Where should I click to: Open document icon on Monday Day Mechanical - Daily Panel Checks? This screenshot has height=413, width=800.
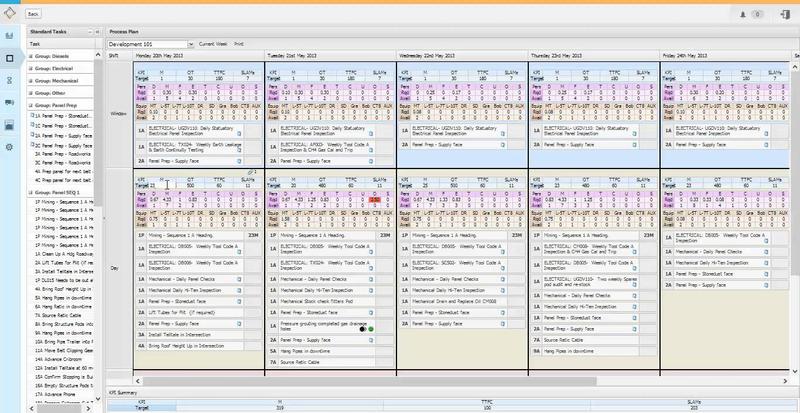point(239,280)
